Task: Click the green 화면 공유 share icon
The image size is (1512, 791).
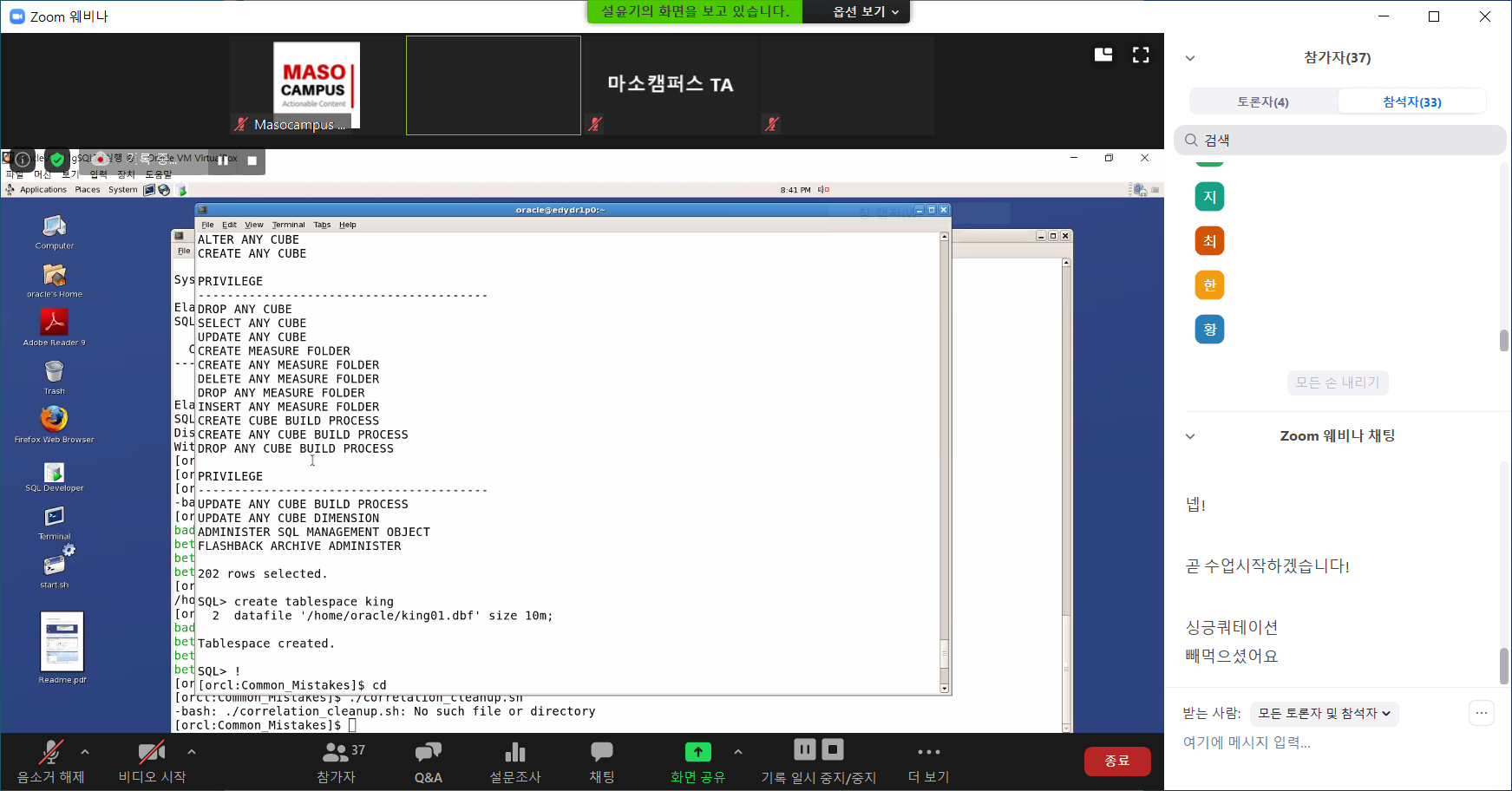Action: [x=697, y=753]
